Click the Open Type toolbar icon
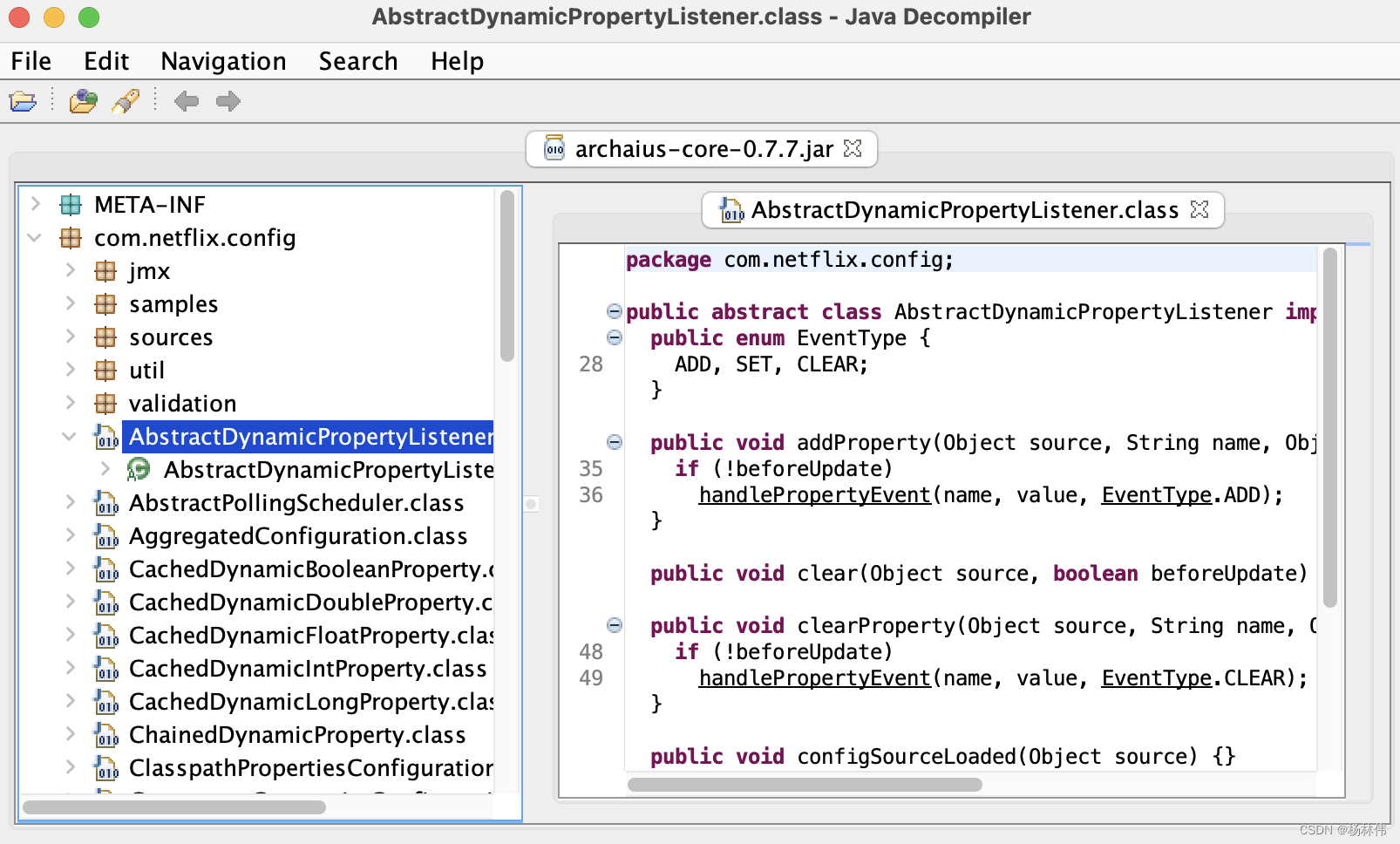1400x844 pixels. (83, 101)
